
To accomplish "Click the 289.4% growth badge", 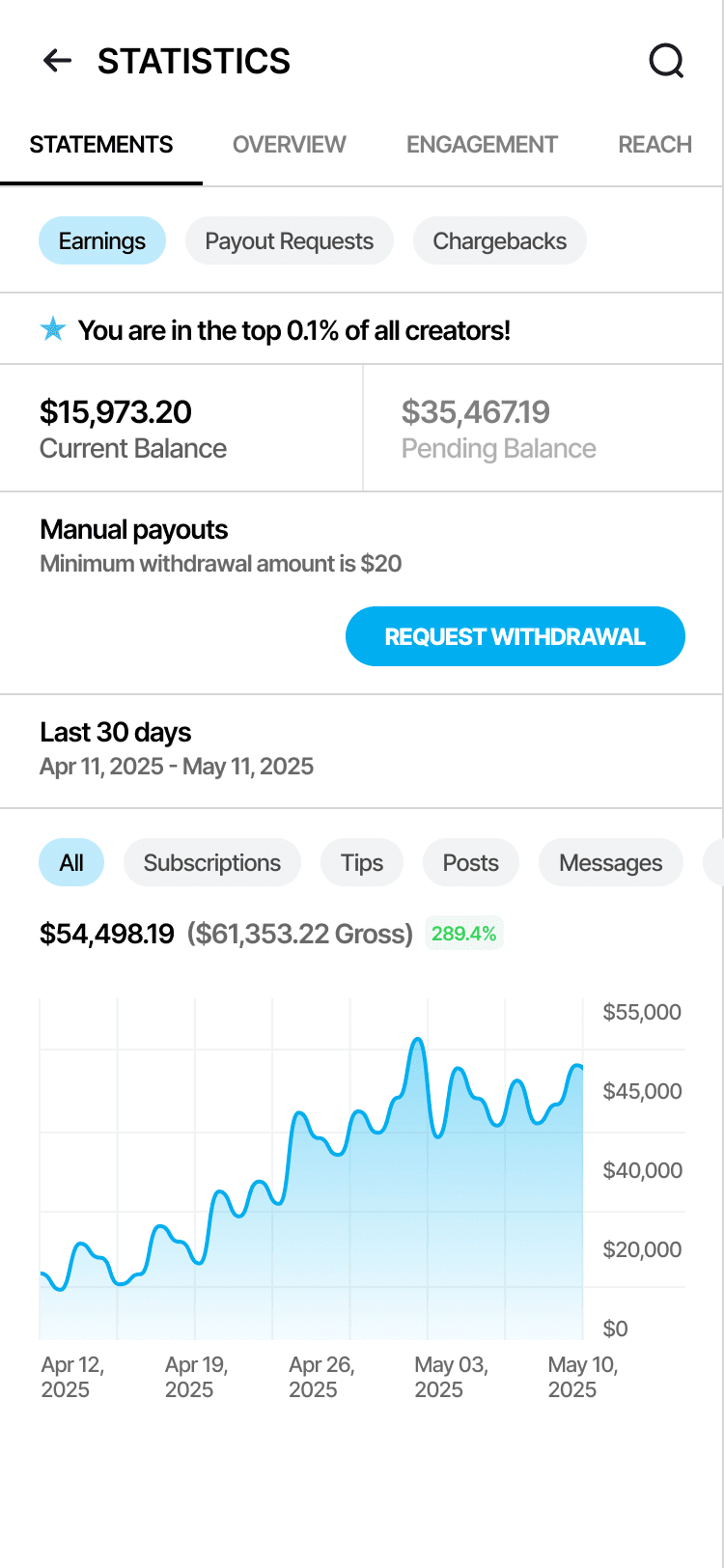I will (463, 934).
